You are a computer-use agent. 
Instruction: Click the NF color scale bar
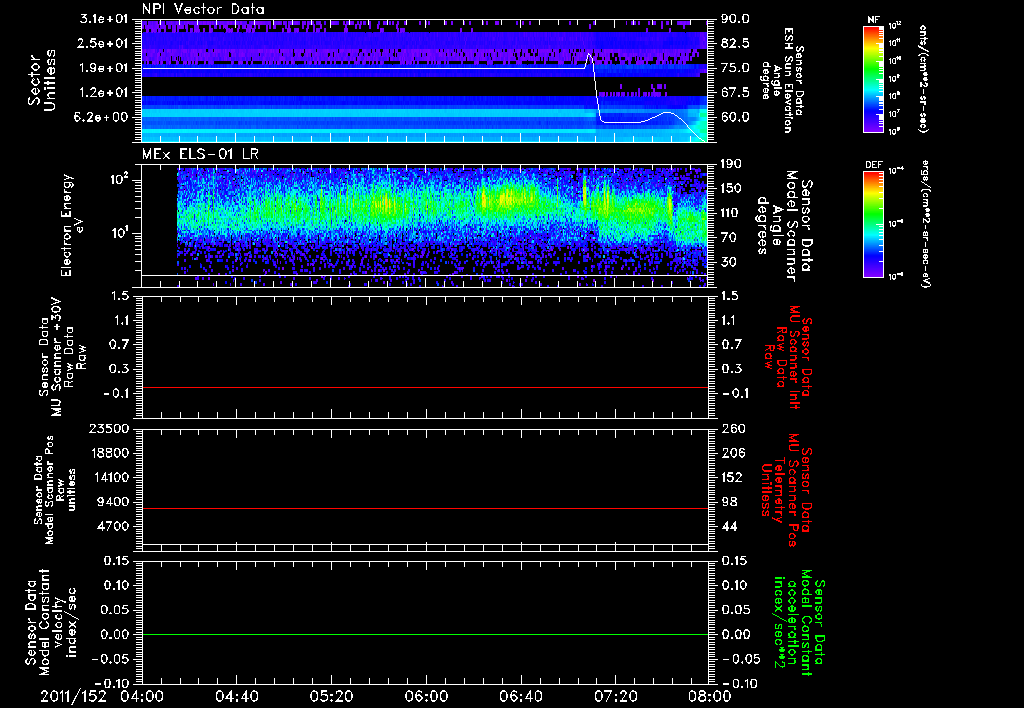pyautogui.click(x=873, y=79)
